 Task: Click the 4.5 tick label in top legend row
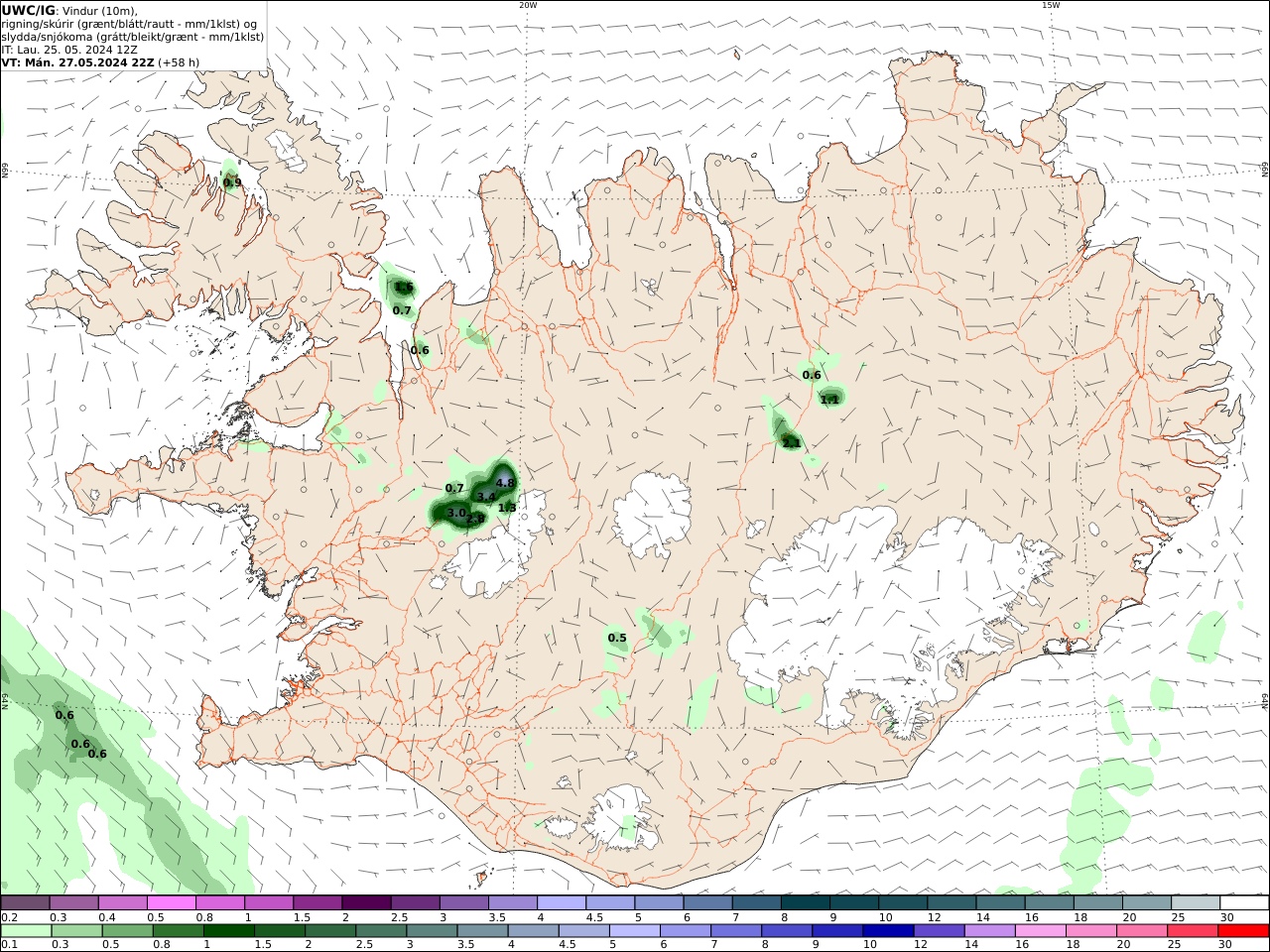[x=594, y=917]
